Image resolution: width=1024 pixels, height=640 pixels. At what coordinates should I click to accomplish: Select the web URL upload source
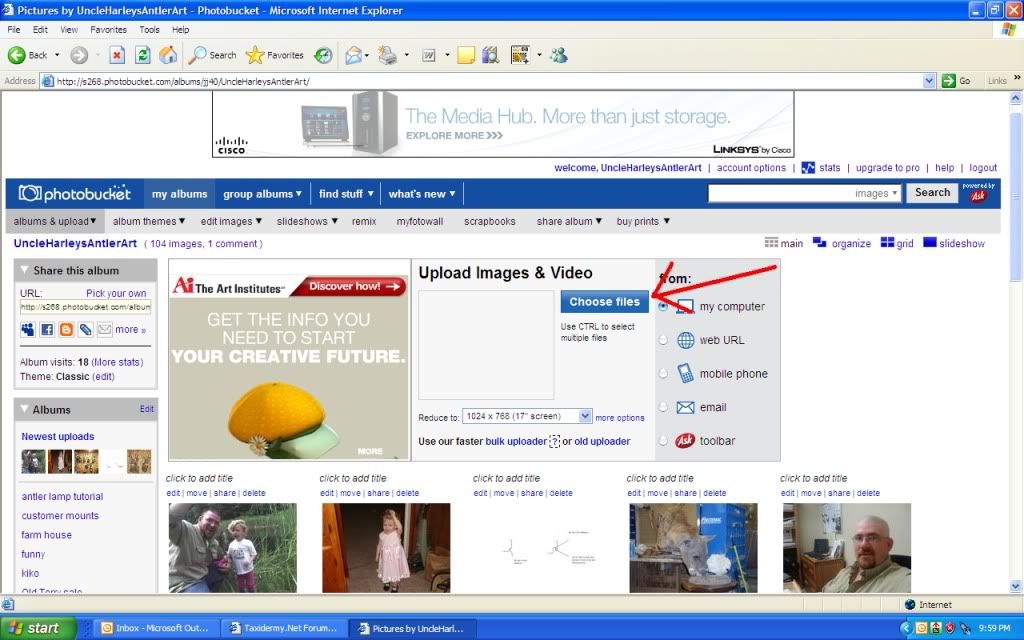664,340
